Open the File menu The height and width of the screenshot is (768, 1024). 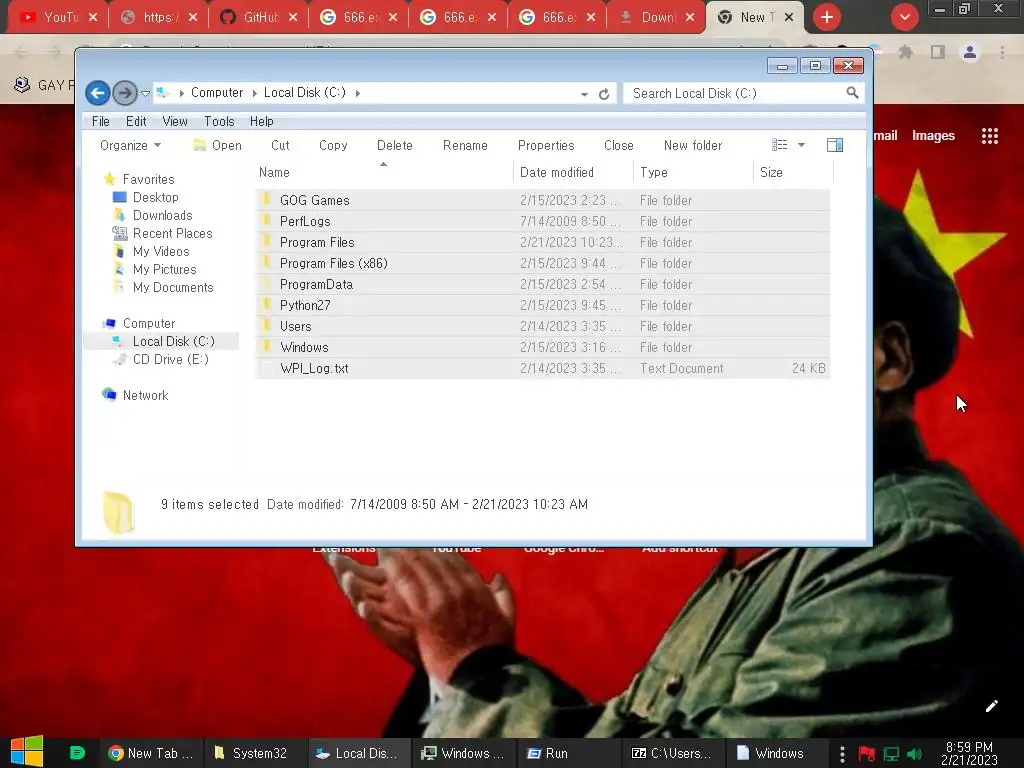pyautogui.click(x=101, y=121)
